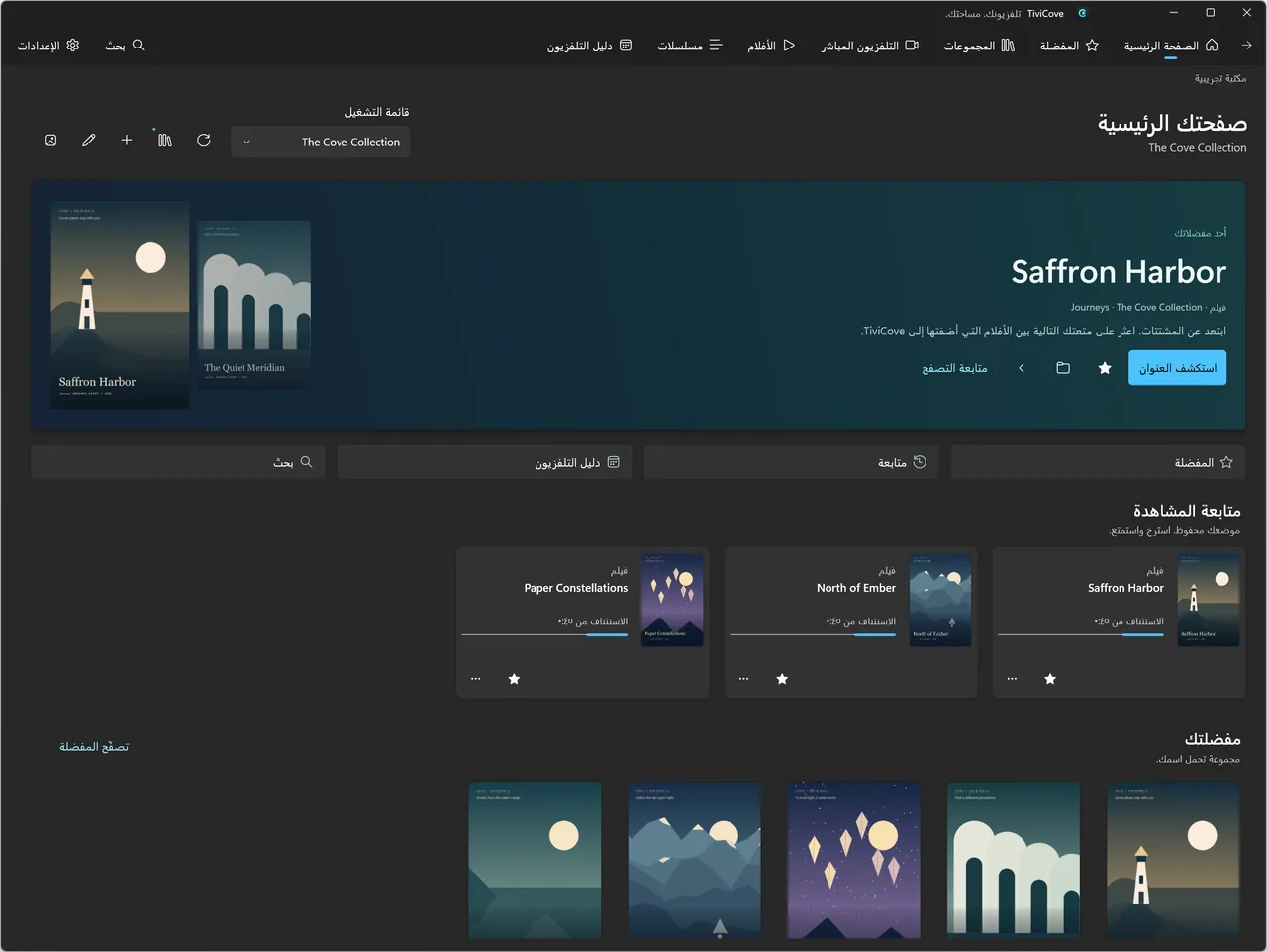
Task: Toggle favorite star on the Saffron Harbor card
Action: coord(1050,679)
